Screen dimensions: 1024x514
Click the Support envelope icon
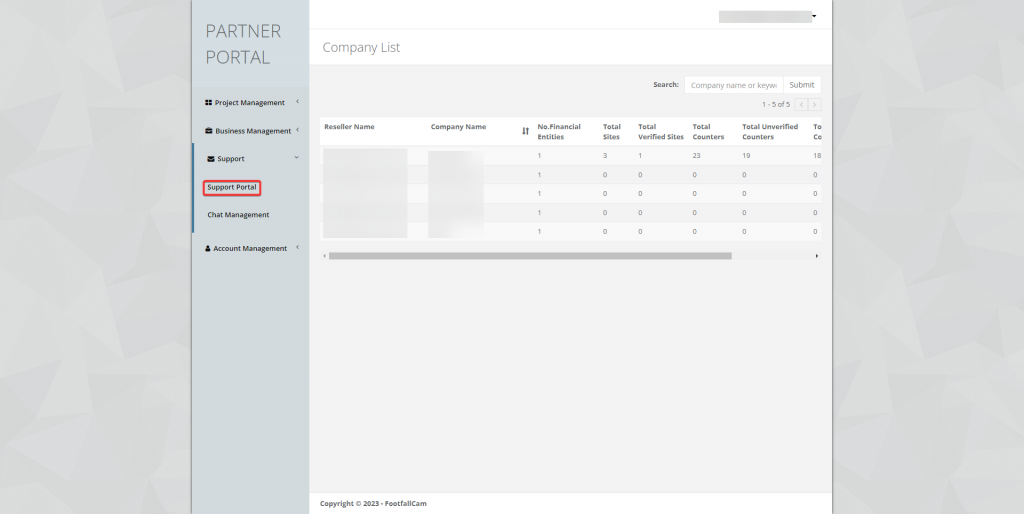210,159
